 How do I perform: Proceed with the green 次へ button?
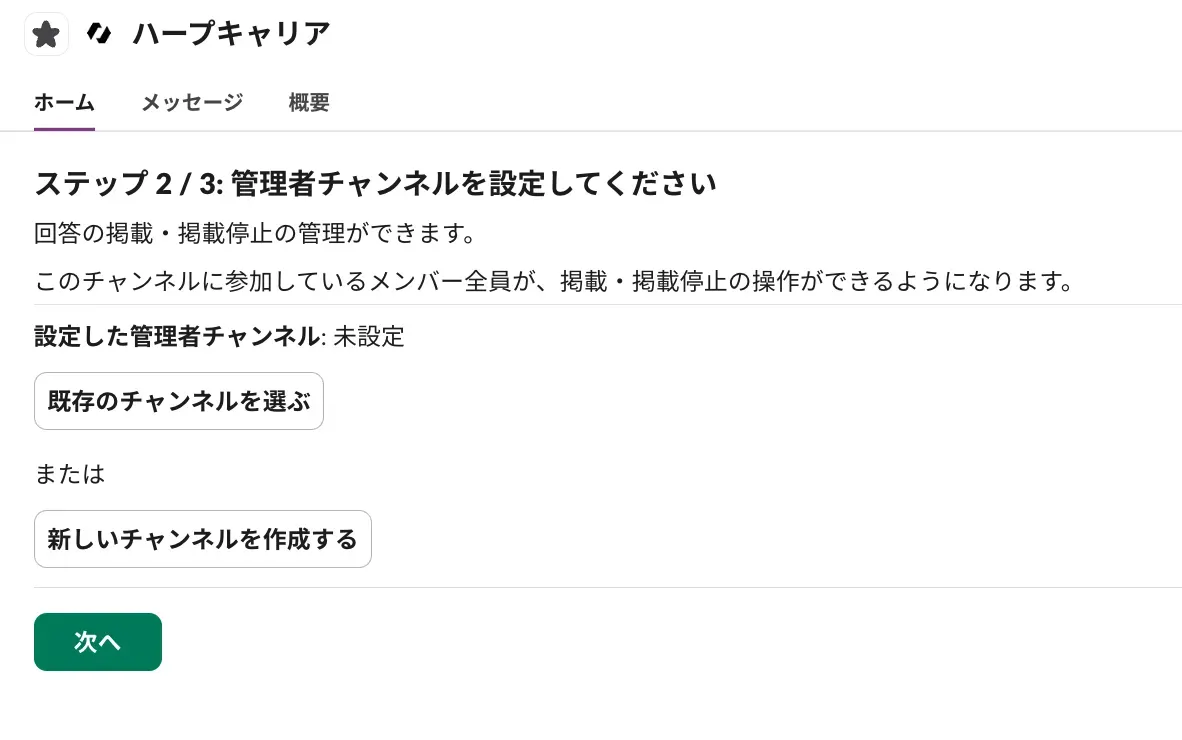pos(98,642)
